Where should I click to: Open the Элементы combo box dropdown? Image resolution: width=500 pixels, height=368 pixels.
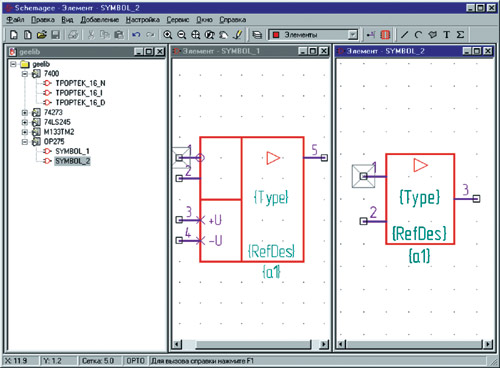pos(353,35)
